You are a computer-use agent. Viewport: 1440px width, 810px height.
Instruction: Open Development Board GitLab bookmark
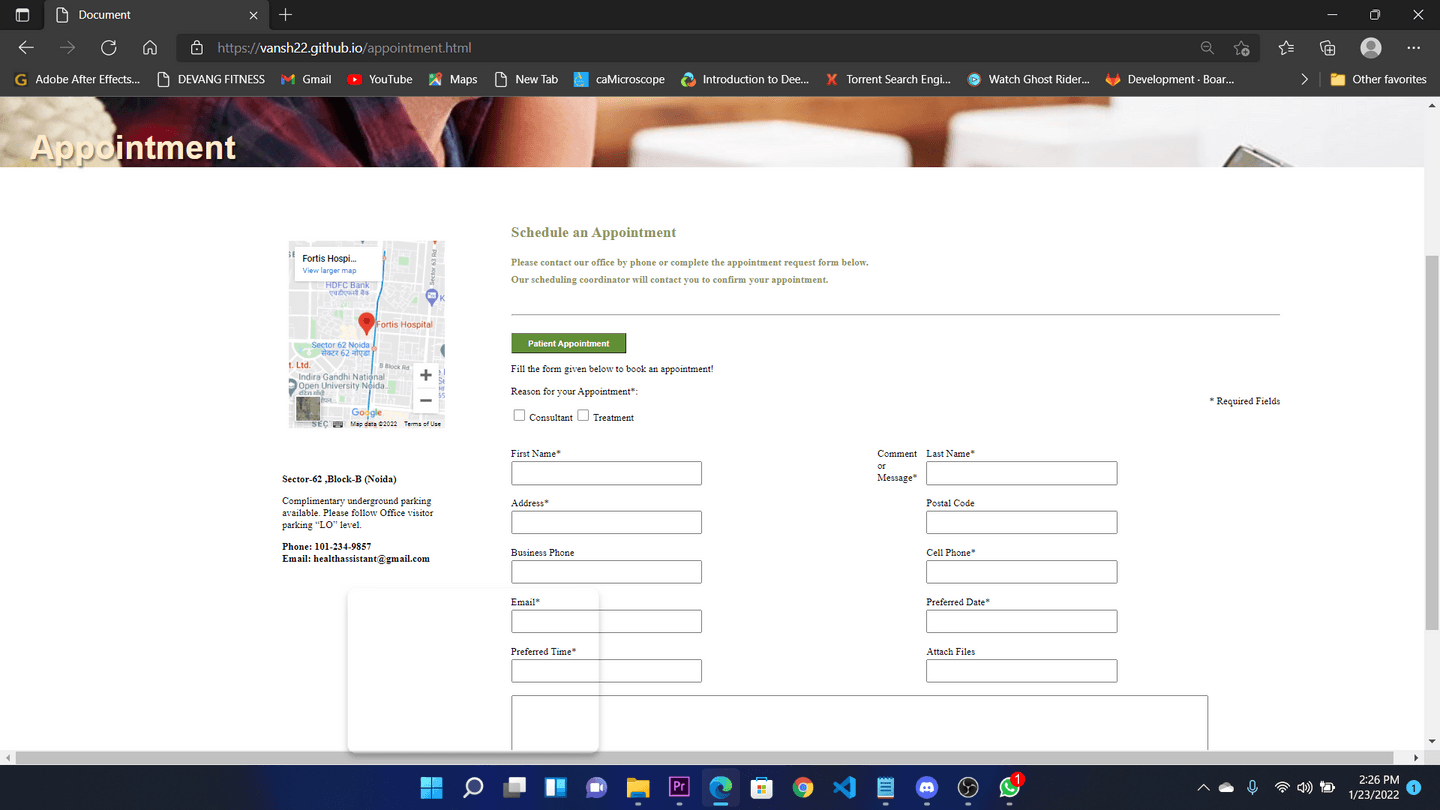point(1169,79)
